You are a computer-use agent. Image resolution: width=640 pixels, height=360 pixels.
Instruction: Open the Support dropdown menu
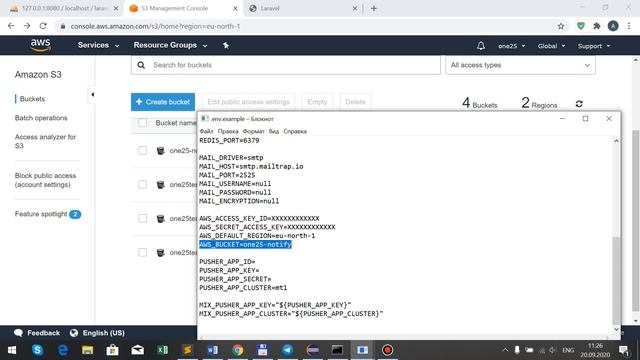click(594, 46)
